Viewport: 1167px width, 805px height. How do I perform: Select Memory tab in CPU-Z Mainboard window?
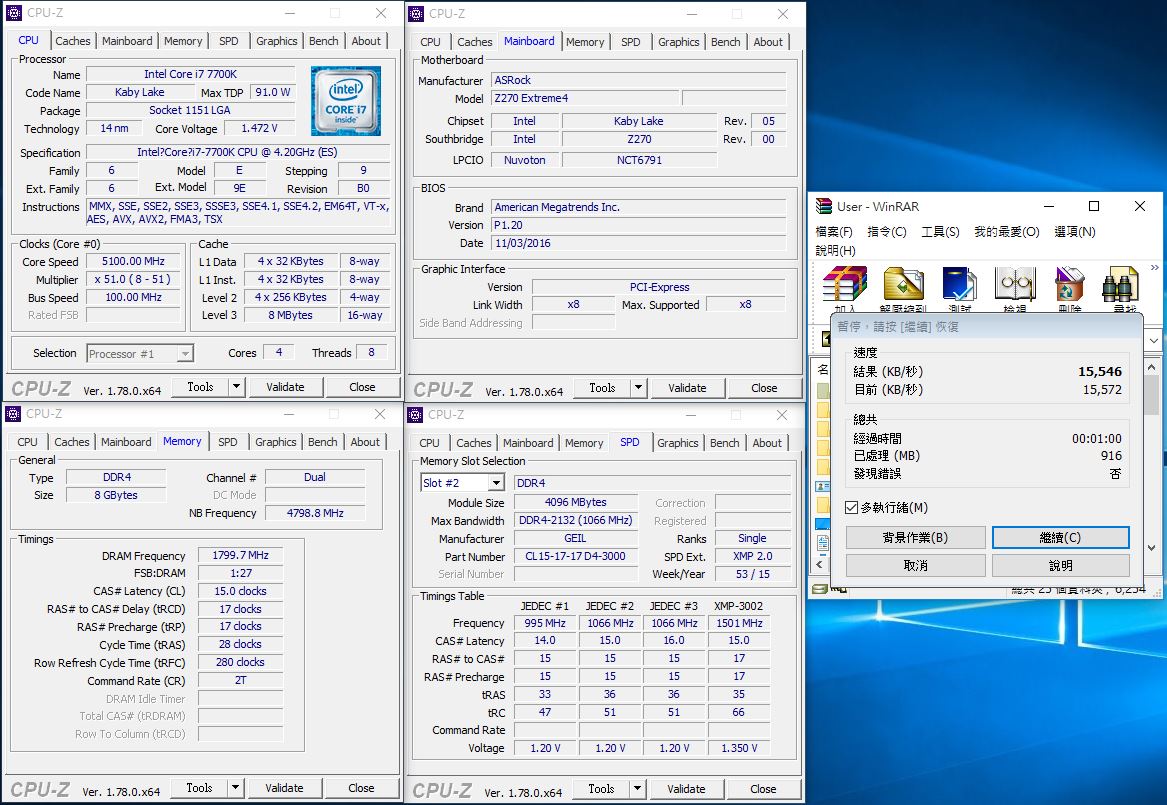[x=585, y=42]
